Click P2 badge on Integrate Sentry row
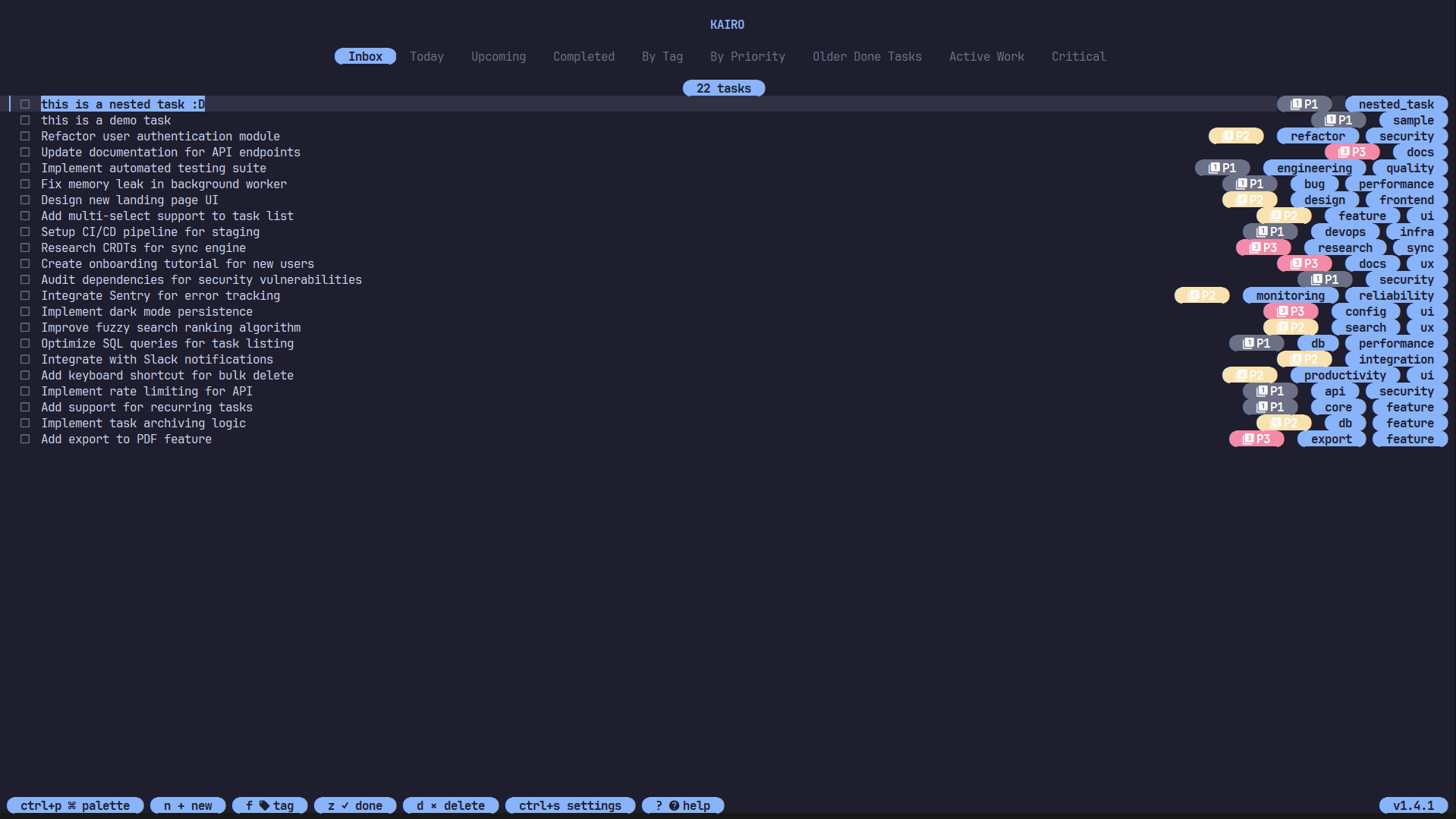 1202,295
